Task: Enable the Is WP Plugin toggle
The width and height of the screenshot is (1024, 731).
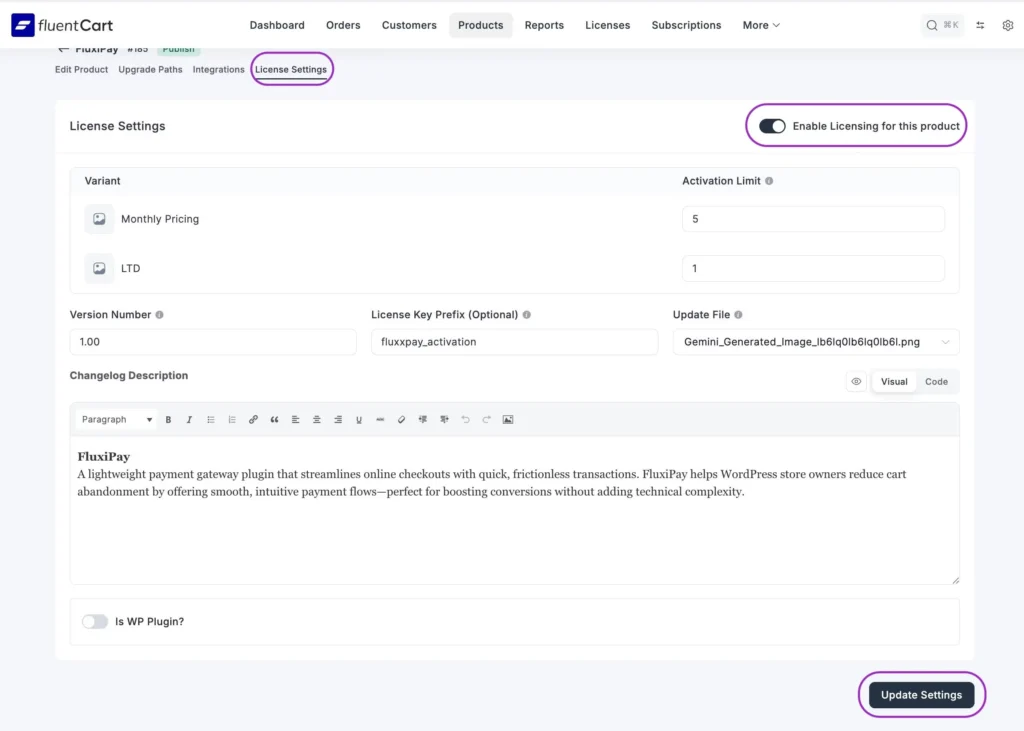Action: click(x=95, y=621)
